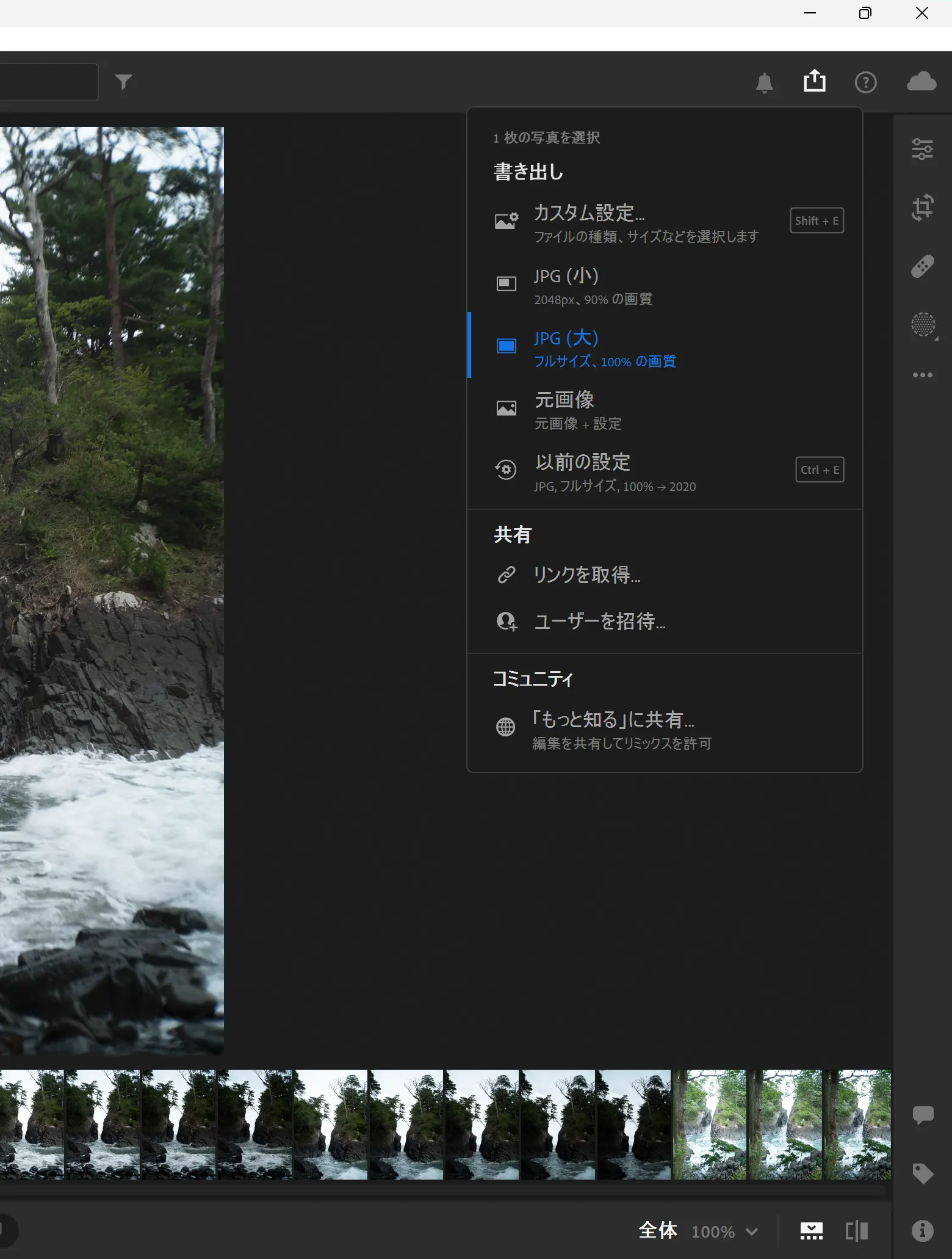Toggle the filmstrip view icon
This screenshot has height=1259, width=952.
click(811, 1231)
